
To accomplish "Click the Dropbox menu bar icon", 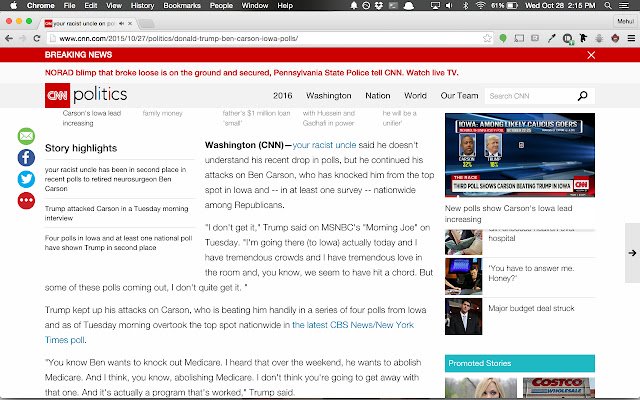I will tap(379, 5).
